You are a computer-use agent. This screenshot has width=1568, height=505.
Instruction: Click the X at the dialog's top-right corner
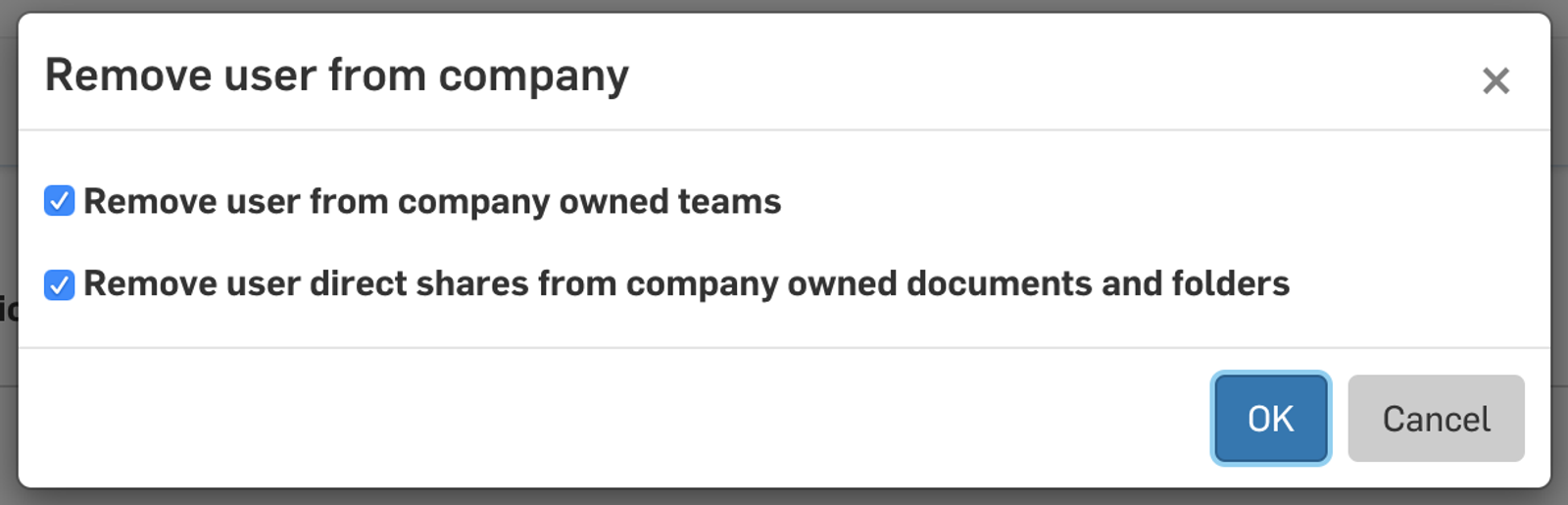tap(1495, 80)
